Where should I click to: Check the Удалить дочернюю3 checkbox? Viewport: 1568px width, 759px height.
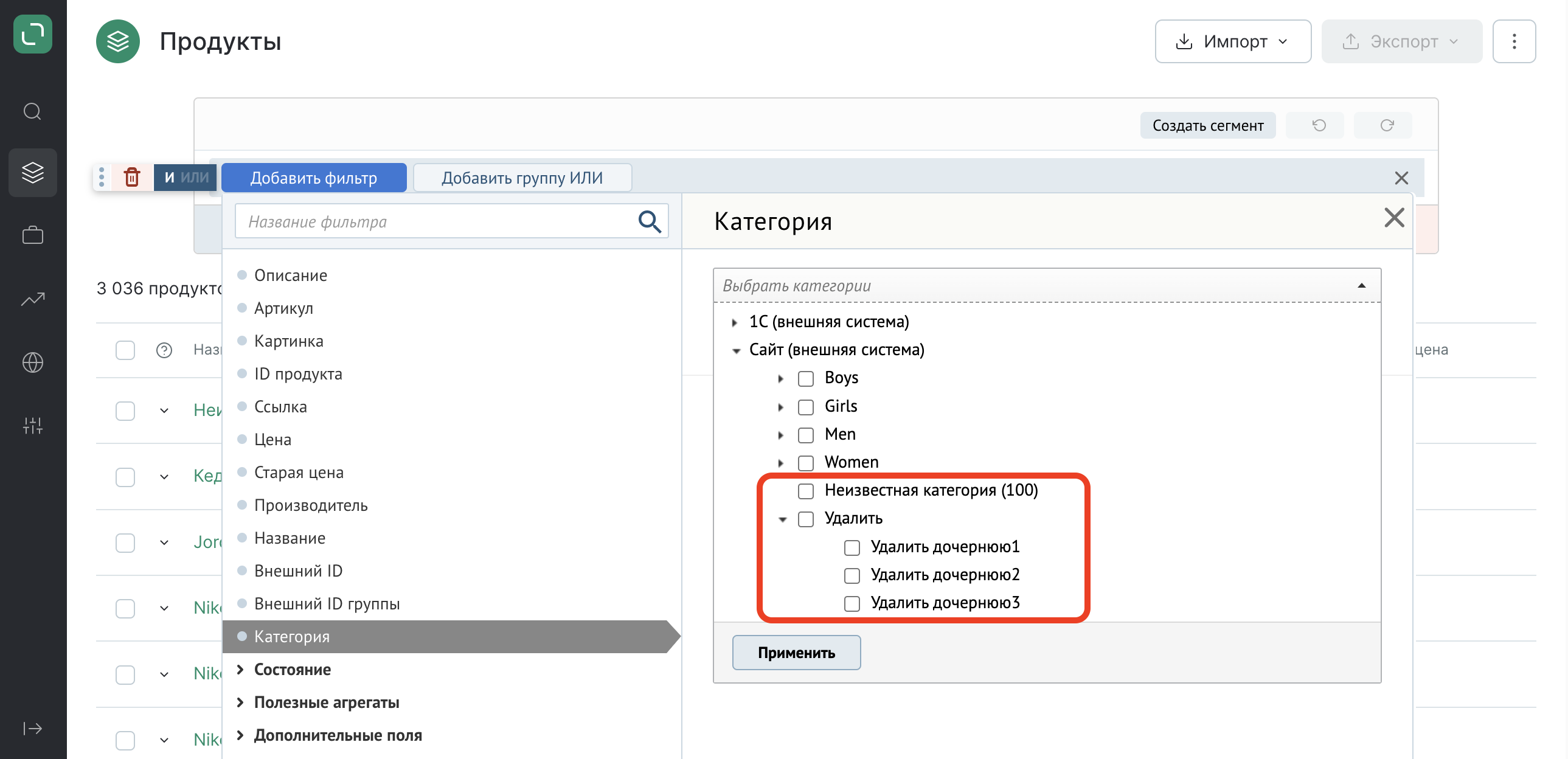[852, 604]
